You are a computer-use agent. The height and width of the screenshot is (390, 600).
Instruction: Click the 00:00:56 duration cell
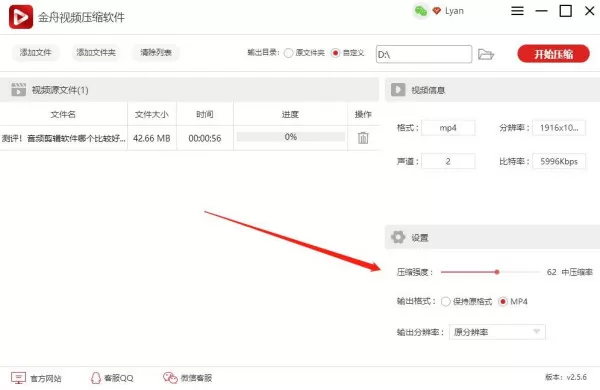click(205, 138)
